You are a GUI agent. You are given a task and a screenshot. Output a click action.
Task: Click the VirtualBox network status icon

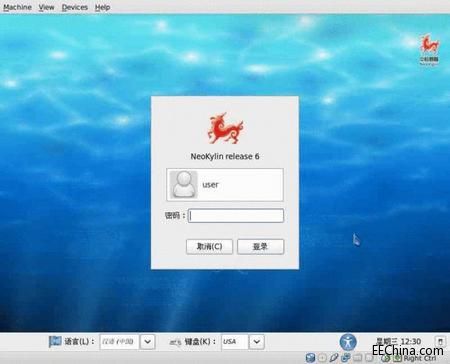click(346, 358)
